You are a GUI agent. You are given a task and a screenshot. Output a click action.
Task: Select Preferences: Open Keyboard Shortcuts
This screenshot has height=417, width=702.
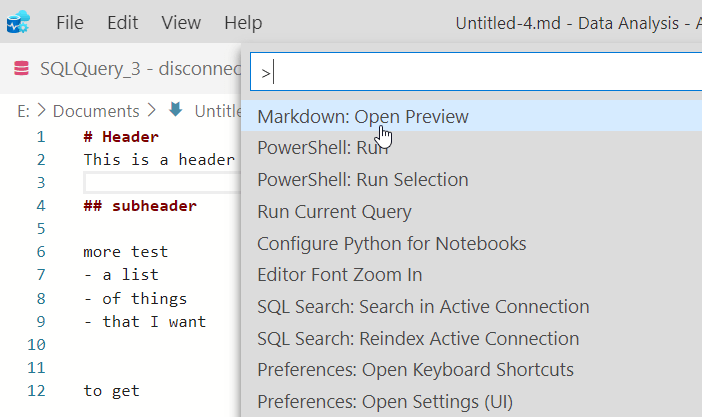415,370
